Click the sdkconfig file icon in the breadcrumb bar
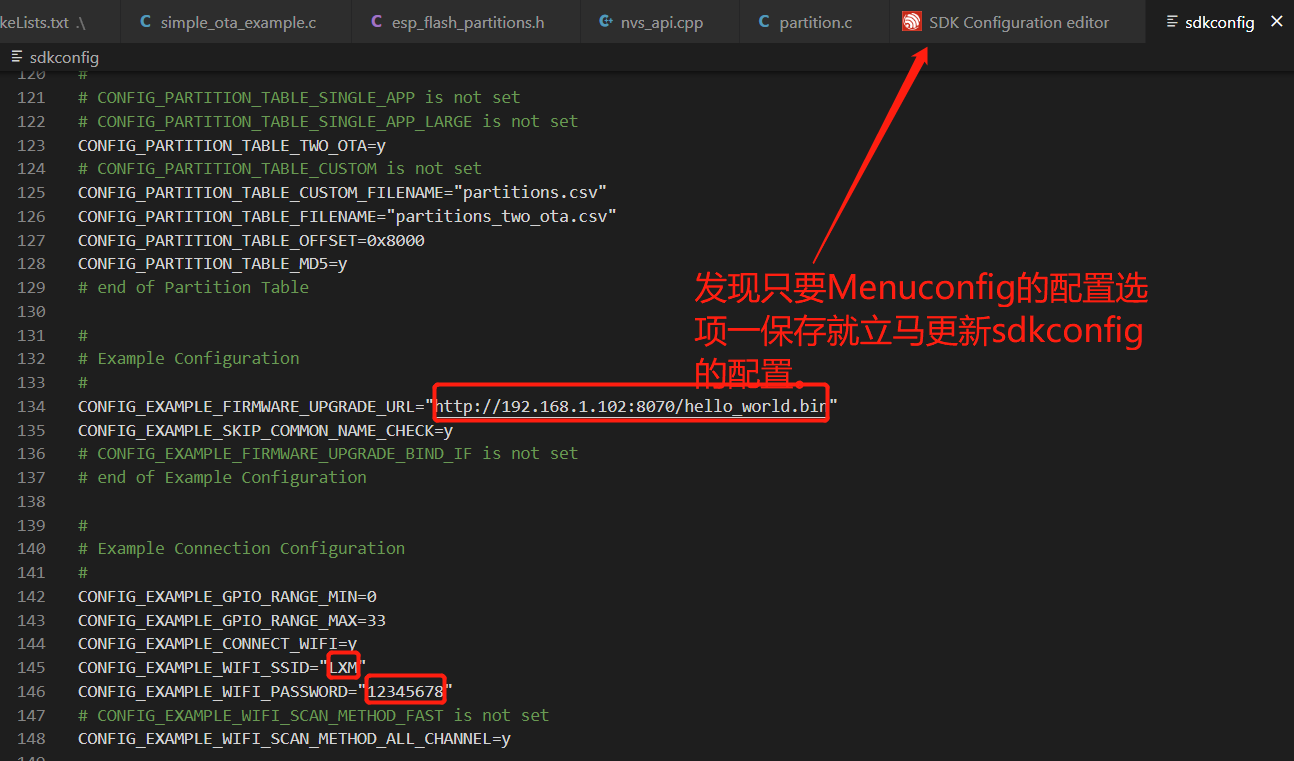Viewport: 1294px width, 761px height. coord(14,57)
